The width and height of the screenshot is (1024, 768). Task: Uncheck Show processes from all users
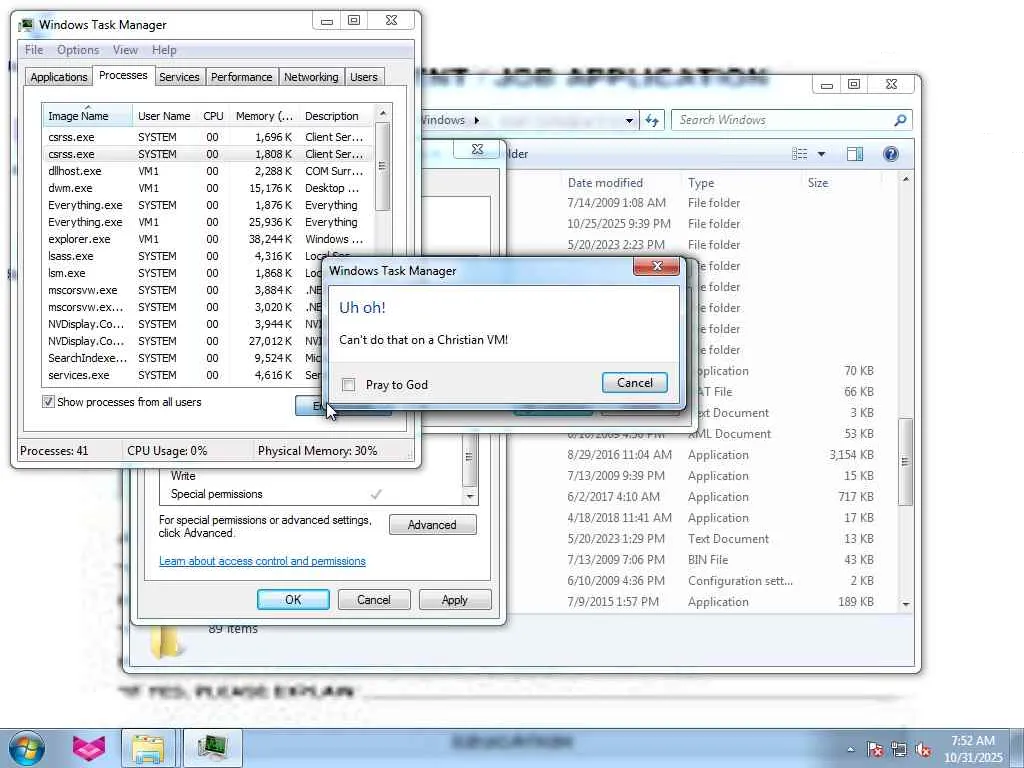point(48,402)
